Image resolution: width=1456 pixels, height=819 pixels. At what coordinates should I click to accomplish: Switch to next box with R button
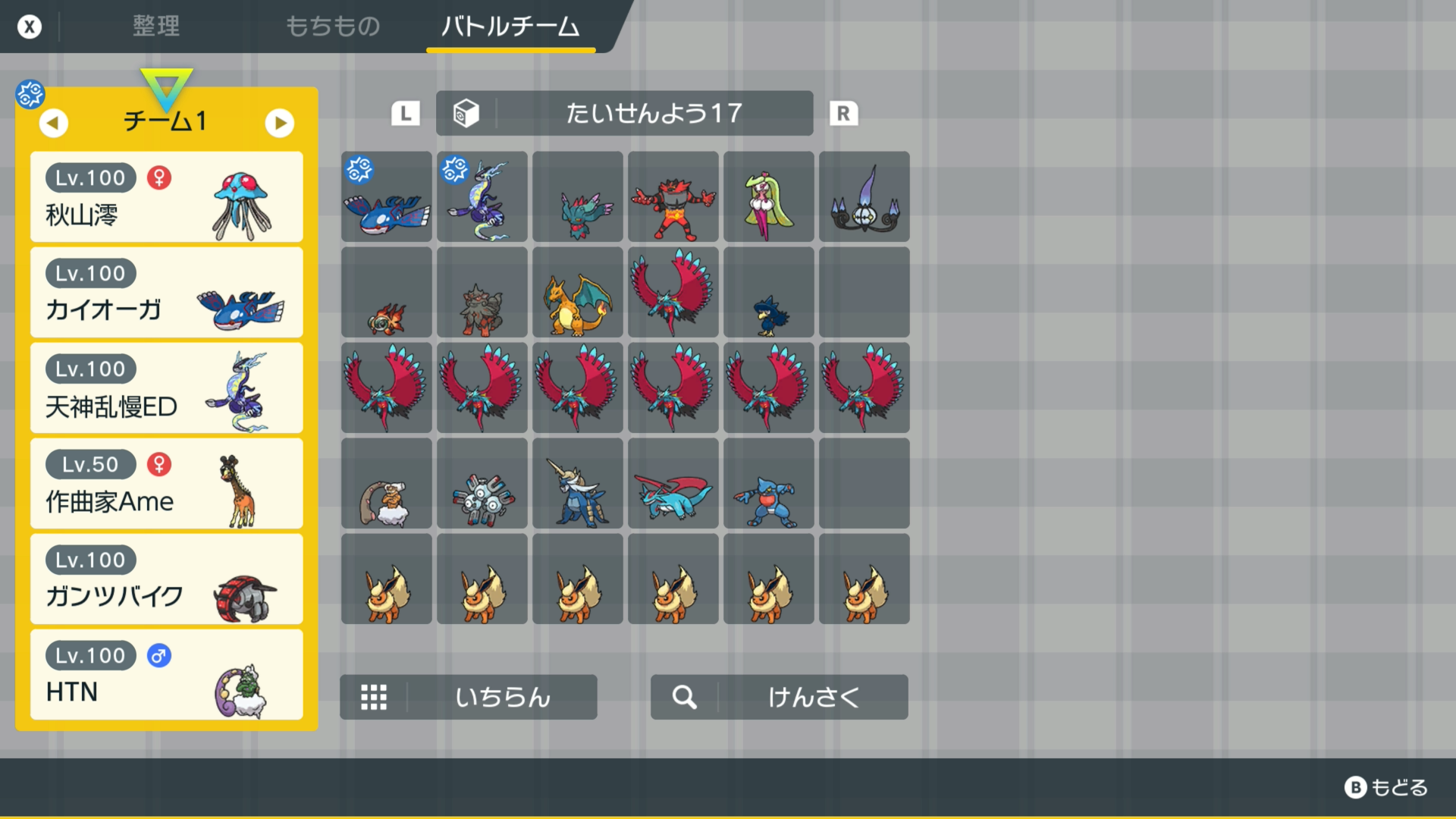pyautogui.click(x=843, y=114)
